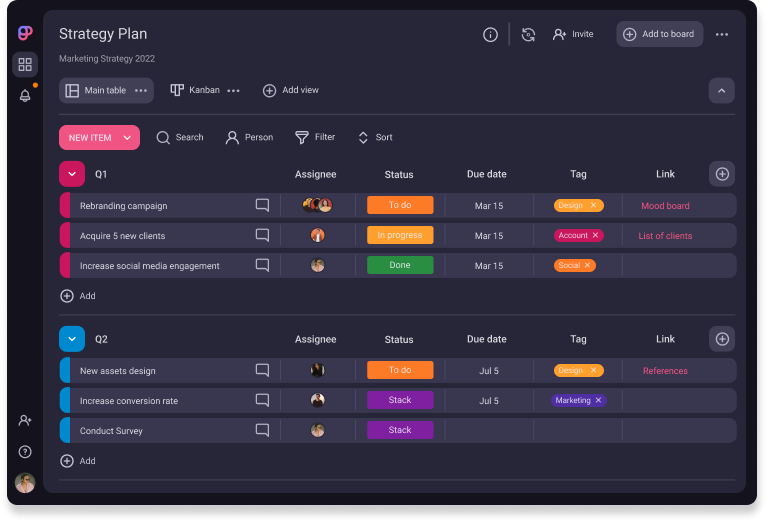Open the NEW ITEM dropdown arrow
This screenshot has width=768, height=523.
click(x=127, y=138)
